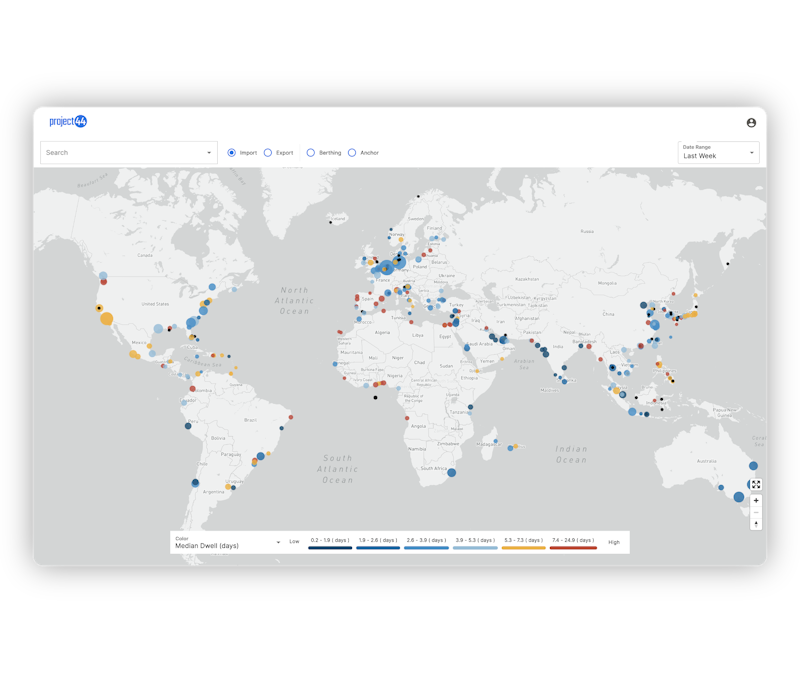Reset map bearing with compass icon
The height and width of the screenshot is (673, 800).
click(756, 523)
